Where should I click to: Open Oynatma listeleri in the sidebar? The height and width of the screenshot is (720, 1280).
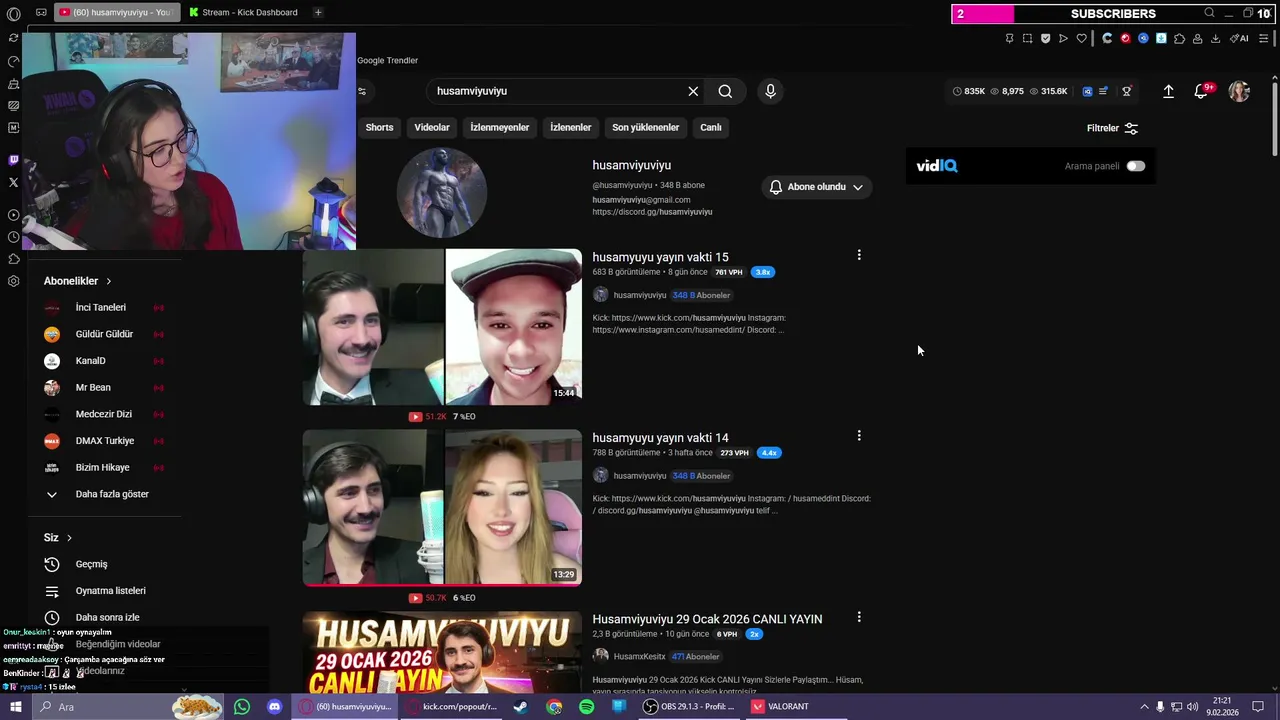pyautogui.click(x=98, y=591)
